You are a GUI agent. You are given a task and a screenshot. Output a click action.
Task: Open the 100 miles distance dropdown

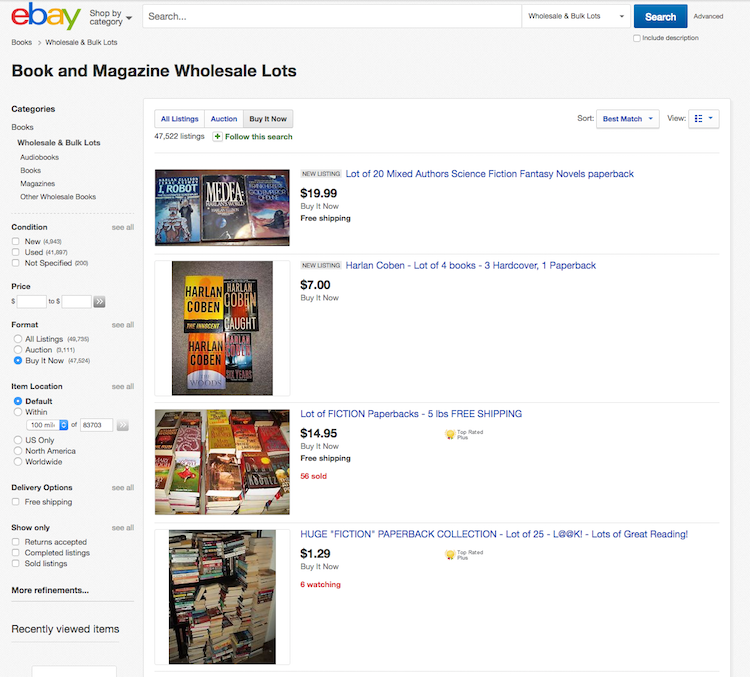tap(47, 425)
